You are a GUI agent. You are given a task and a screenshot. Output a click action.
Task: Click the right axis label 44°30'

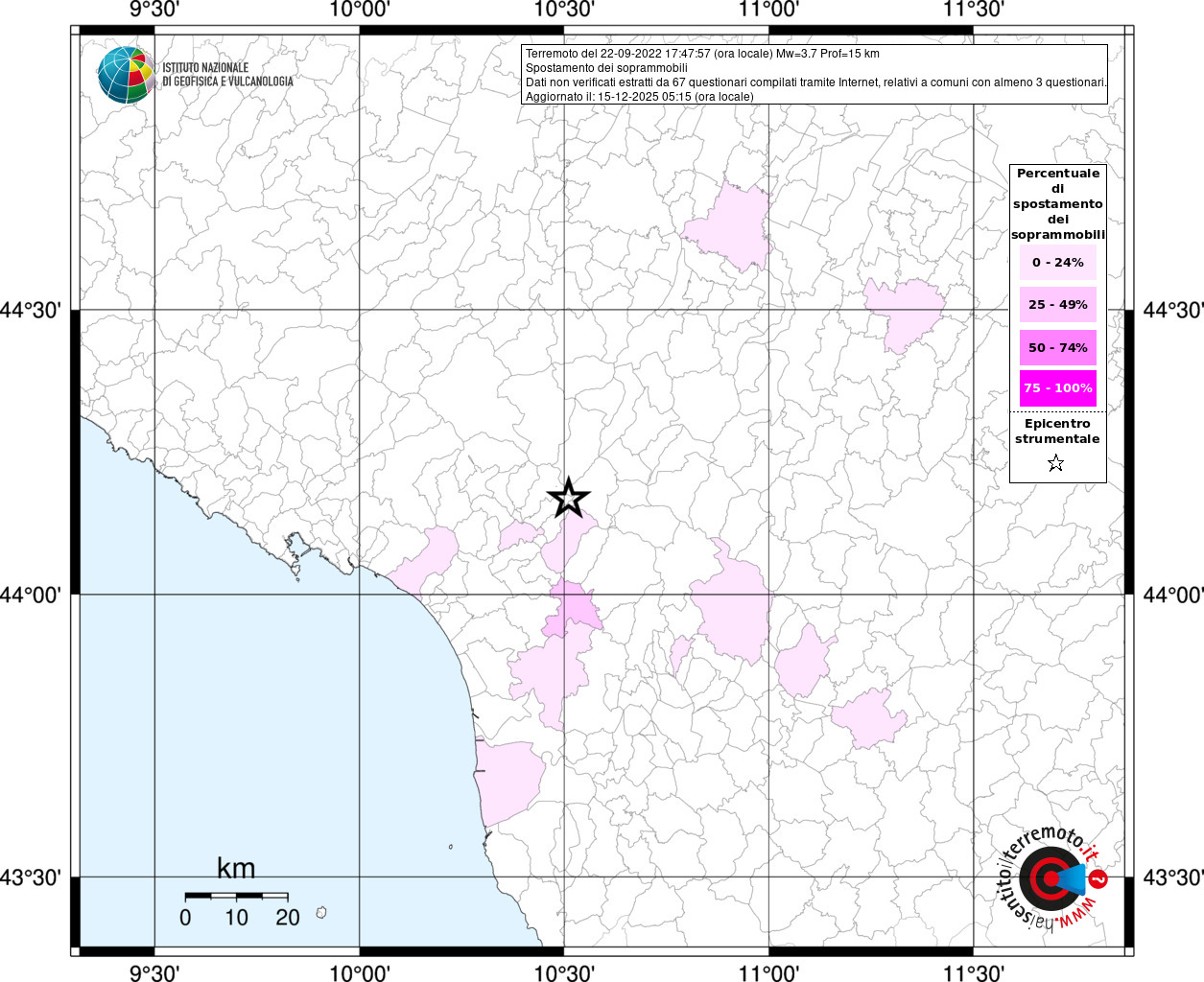1172,311
